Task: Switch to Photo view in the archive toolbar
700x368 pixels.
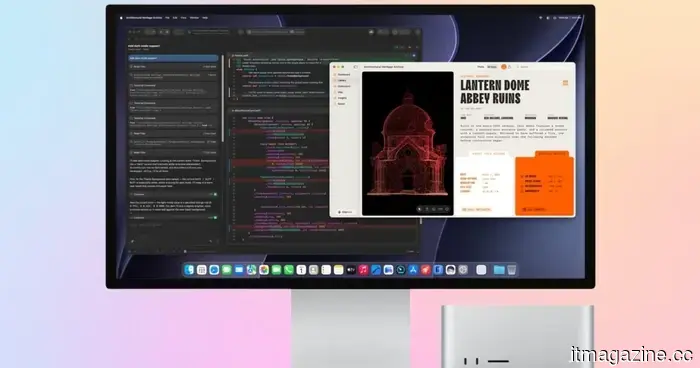Action: 481,67
